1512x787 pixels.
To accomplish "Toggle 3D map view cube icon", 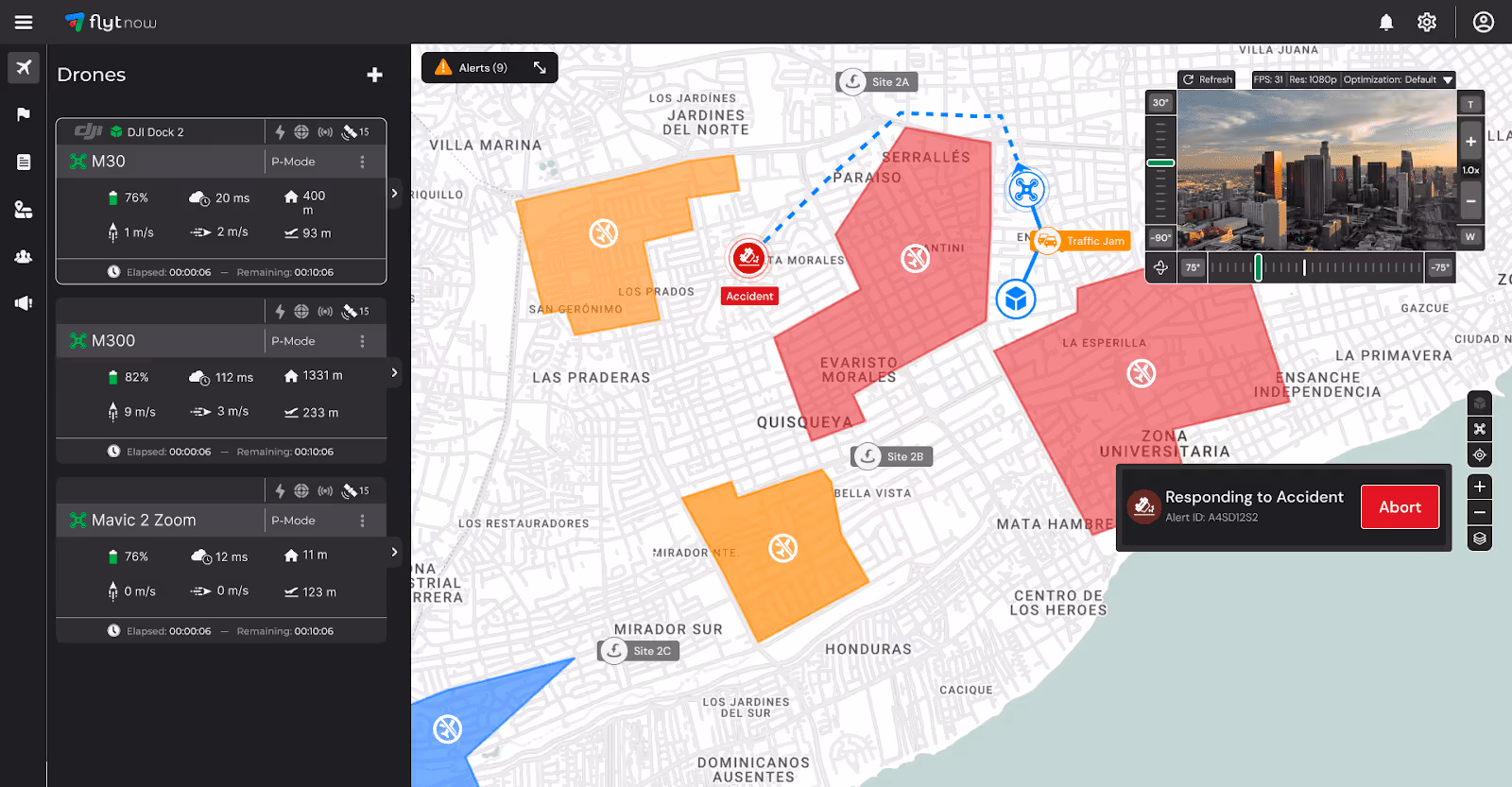I will (1480, 403).
